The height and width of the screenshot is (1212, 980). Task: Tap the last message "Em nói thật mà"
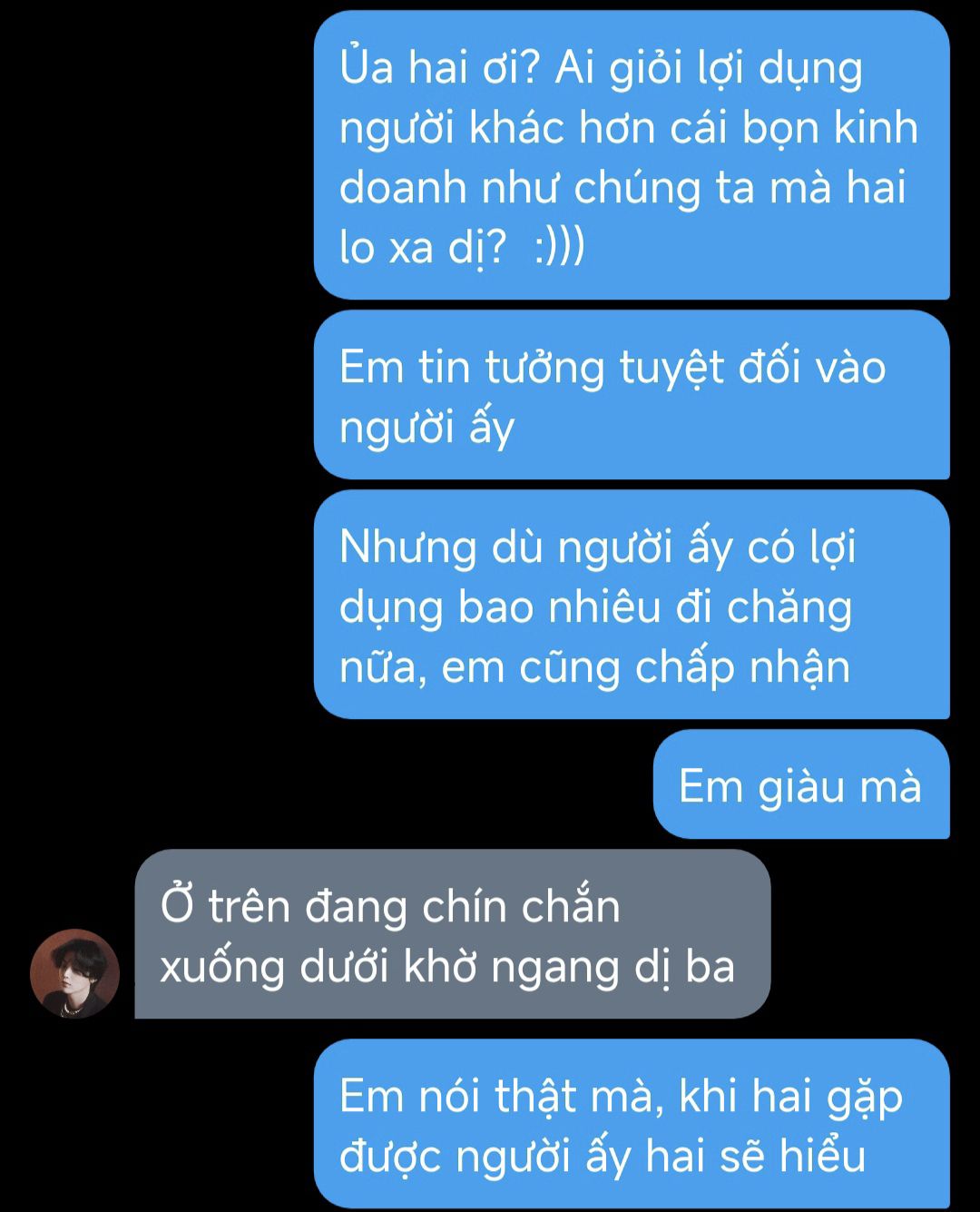[x=632, y=1124]
